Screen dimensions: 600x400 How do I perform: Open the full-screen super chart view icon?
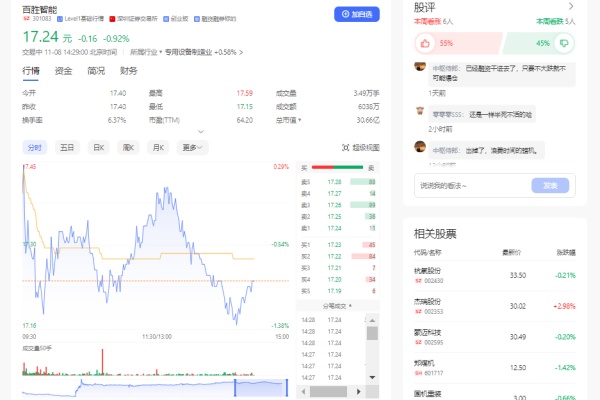[x=346, y=147]
